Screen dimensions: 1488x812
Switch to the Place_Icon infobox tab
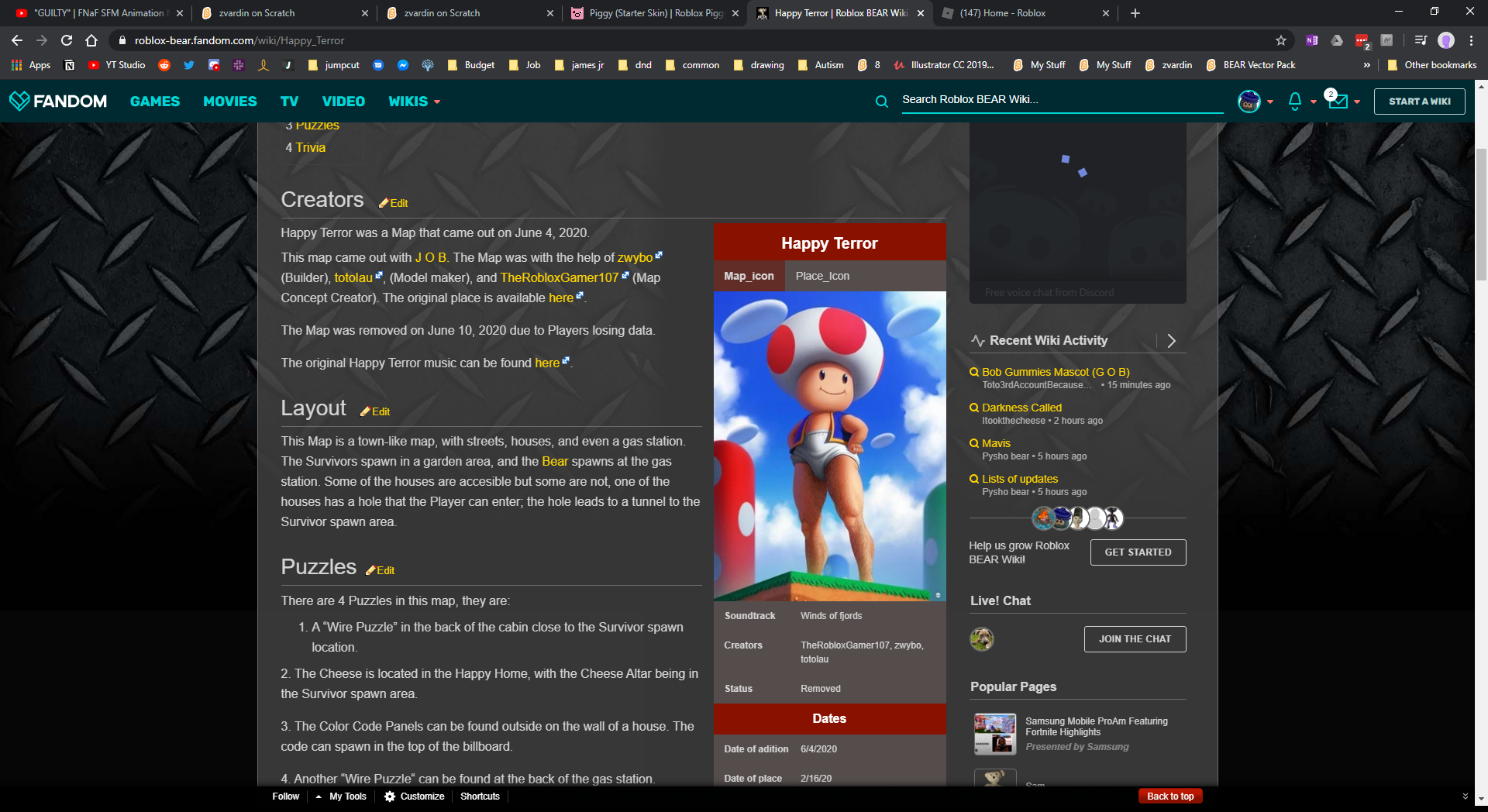click(x=822, y=276)
